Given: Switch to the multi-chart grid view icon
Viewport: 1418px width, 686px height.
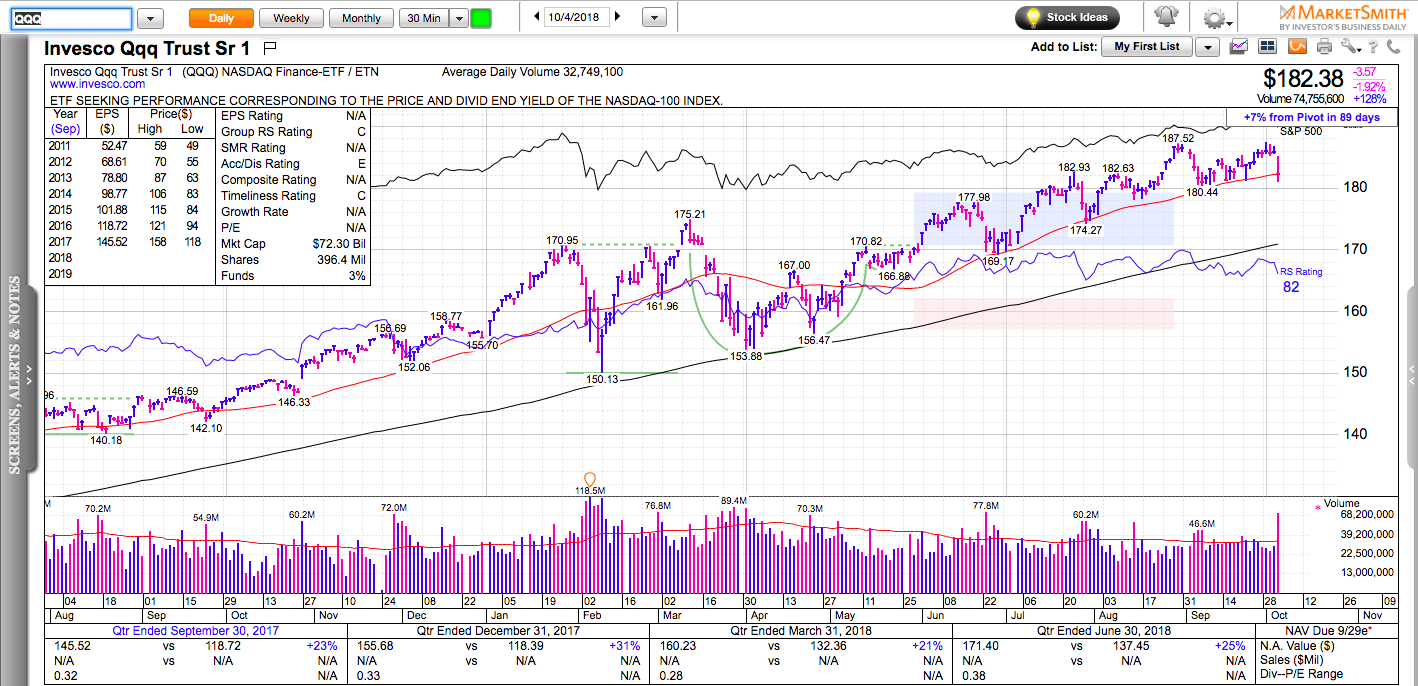Looking at the screenshot, I should pos(1268,46).
